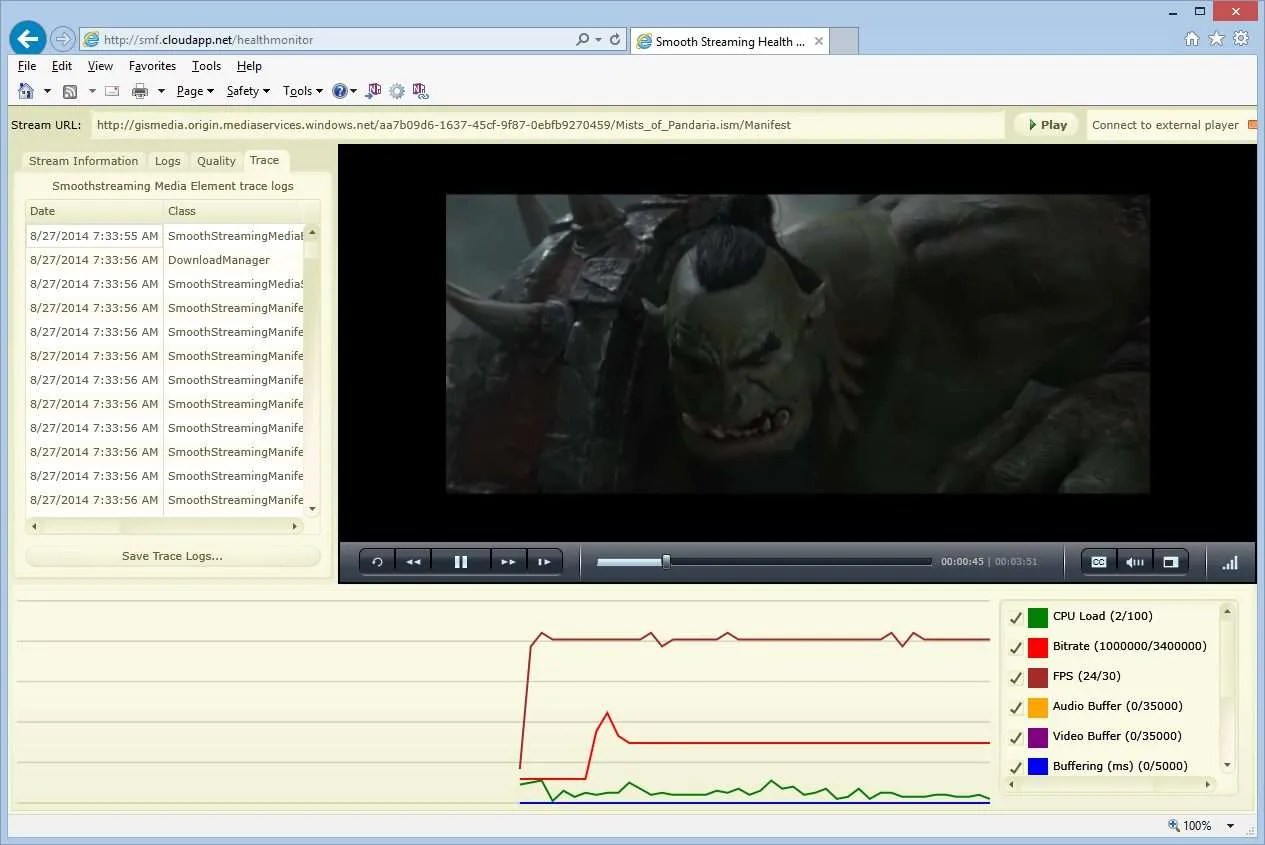The height and width of the screenshot is (845, 1265).
Task: Click the red Bitrate color swatch
Action: tap(1038, 647)
